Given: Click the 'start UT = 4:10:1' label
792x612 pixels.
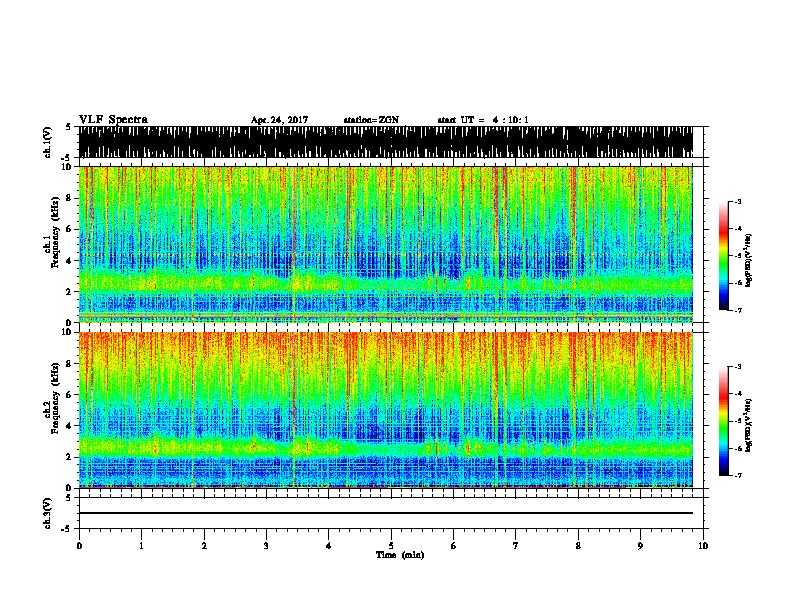Looking at the screenshot, I should point(483,120).
